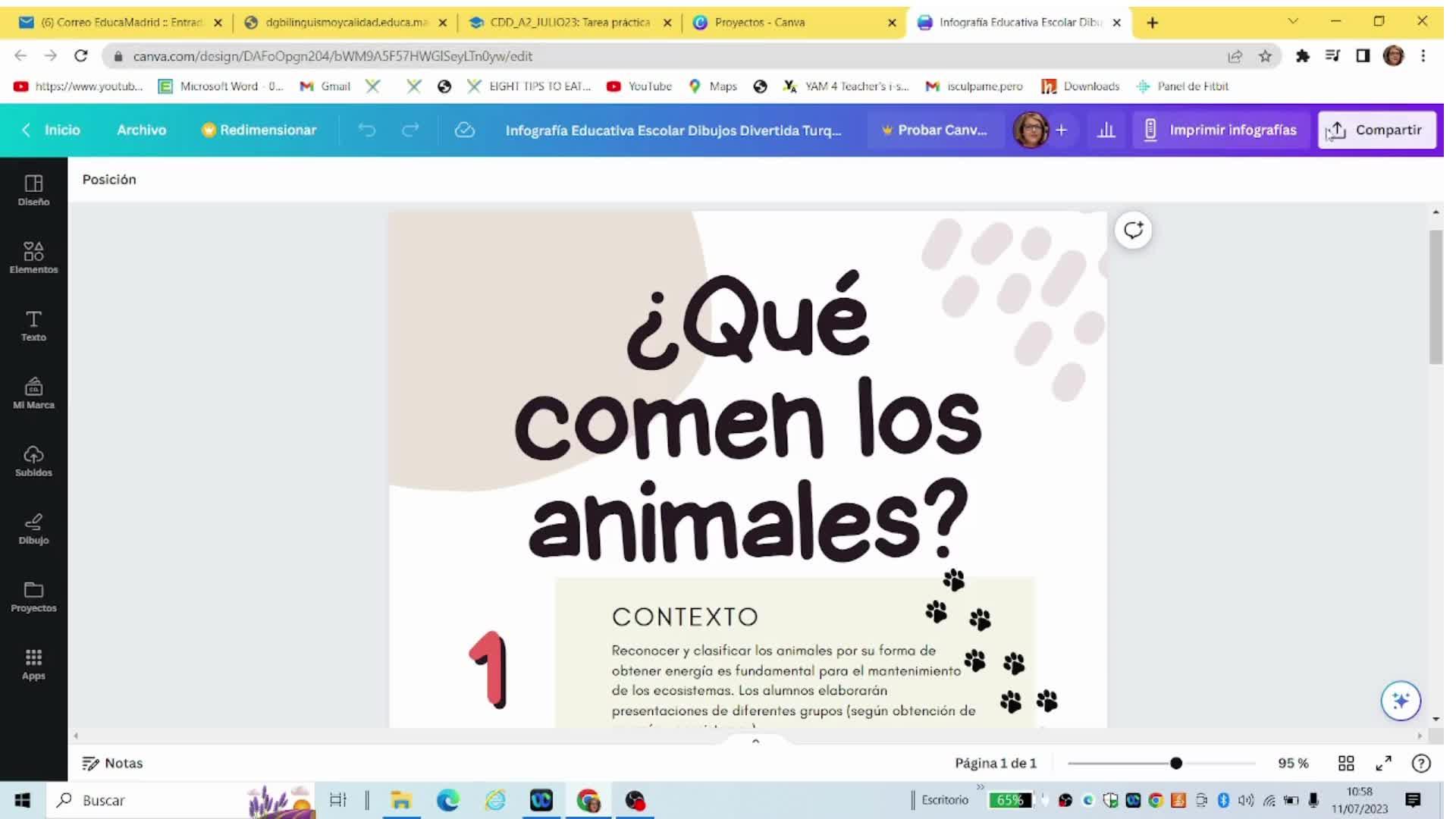Open the Archivo menu
This screenshot has height=819, width=1456.
coord(141,130)
